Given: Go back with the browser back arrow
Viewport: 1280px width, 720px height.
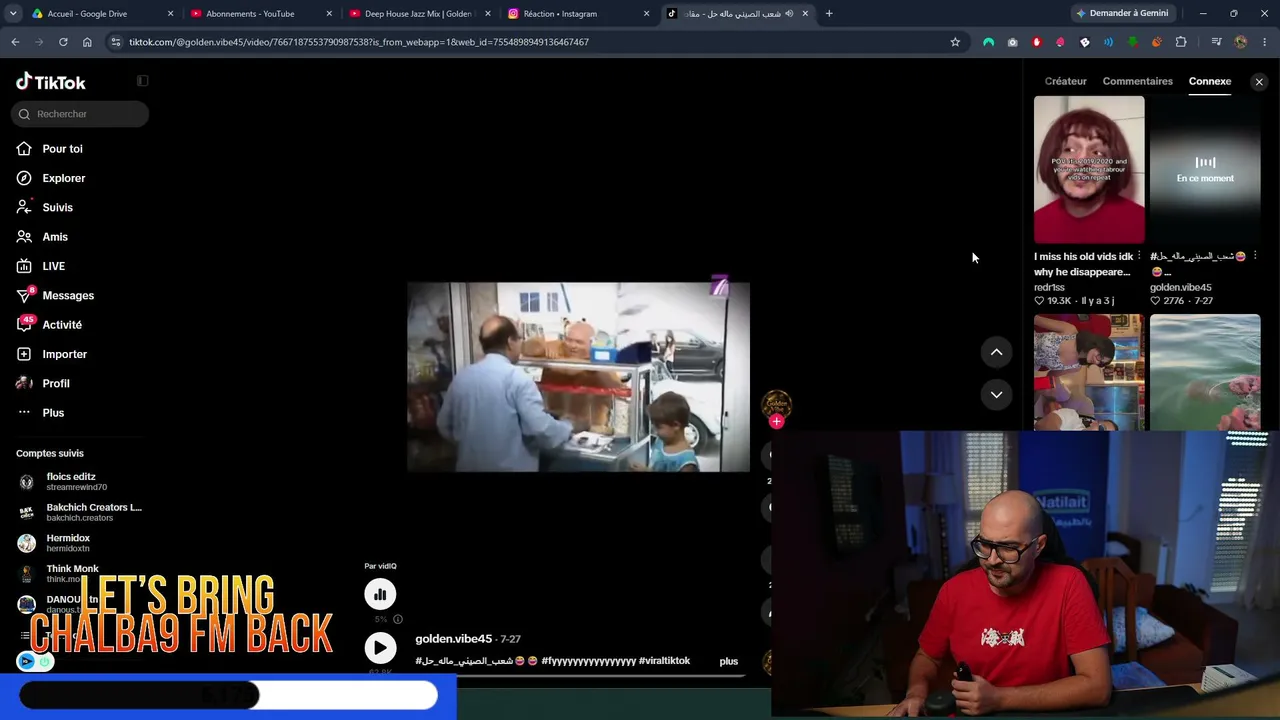Looking at the screenshot, I should tap(15, 42).
